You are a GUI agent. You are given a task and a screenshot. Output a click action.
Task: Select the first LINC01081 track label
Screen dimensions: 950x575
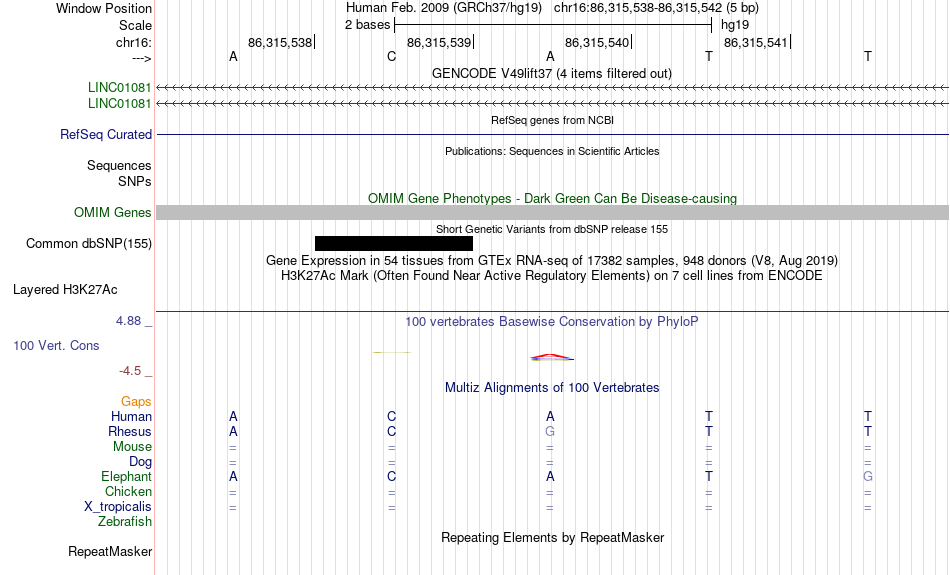pos(119,87)
